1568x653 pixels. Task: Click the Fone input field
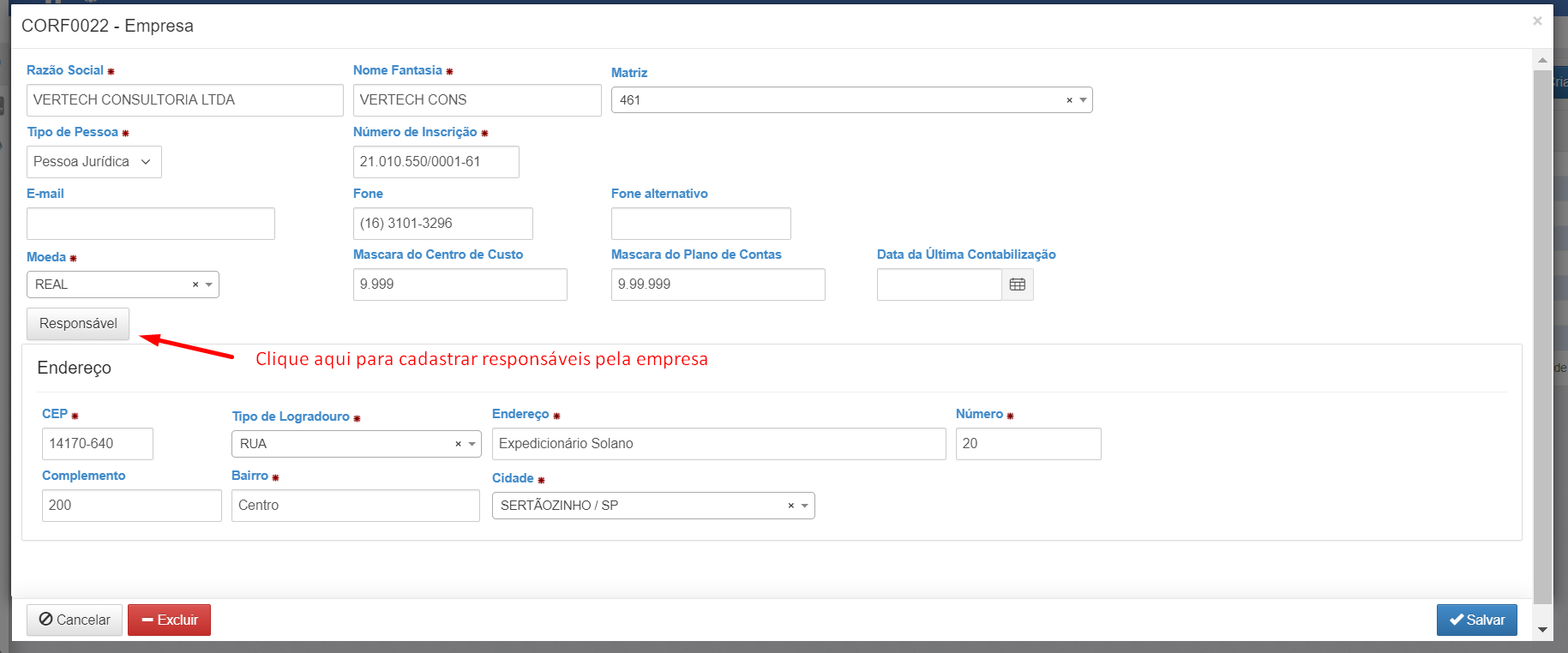[443, 224]
